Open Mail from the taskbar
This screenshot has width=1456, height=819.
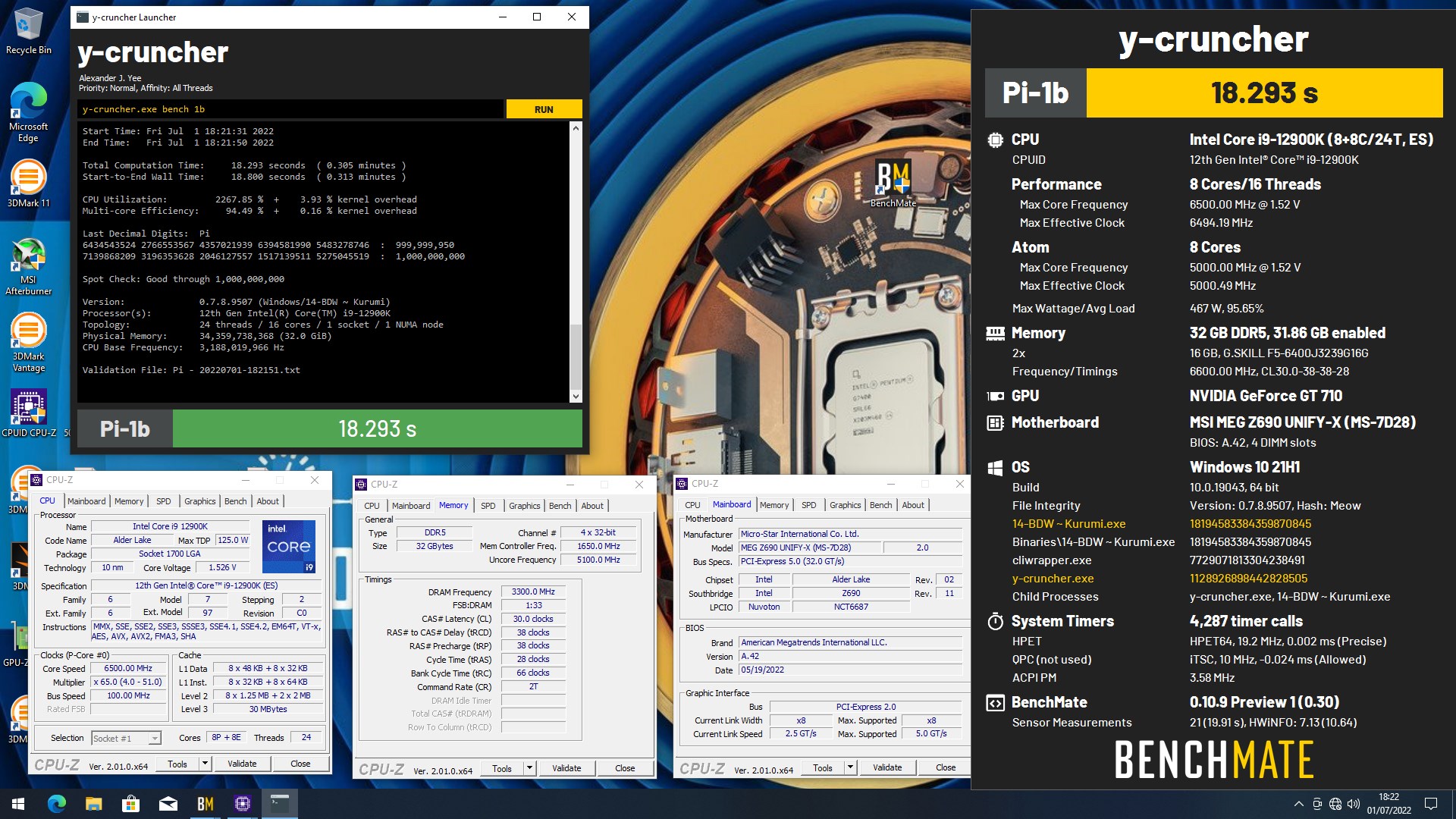coord(168,804)
